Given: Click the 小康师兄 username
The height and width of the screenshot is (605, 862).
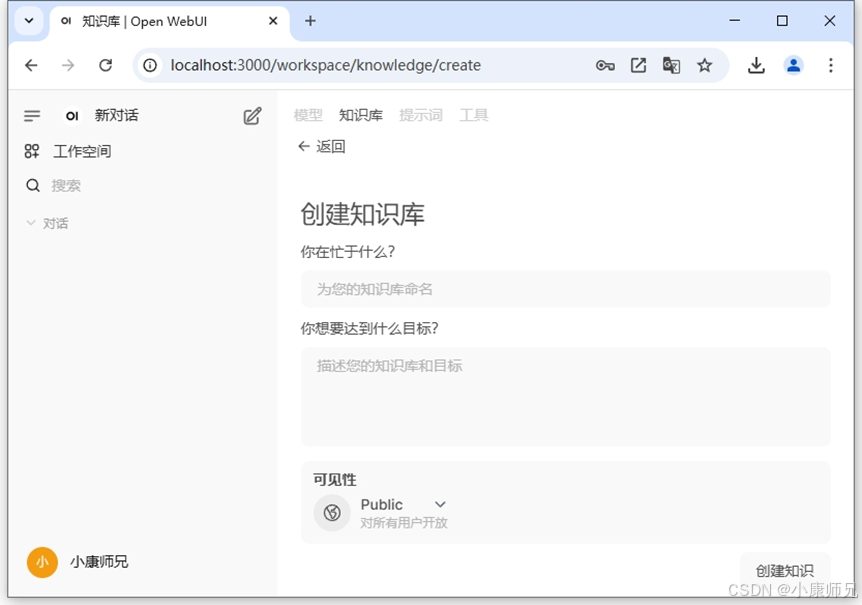Looking at the screenshot, I should [99, 562].
